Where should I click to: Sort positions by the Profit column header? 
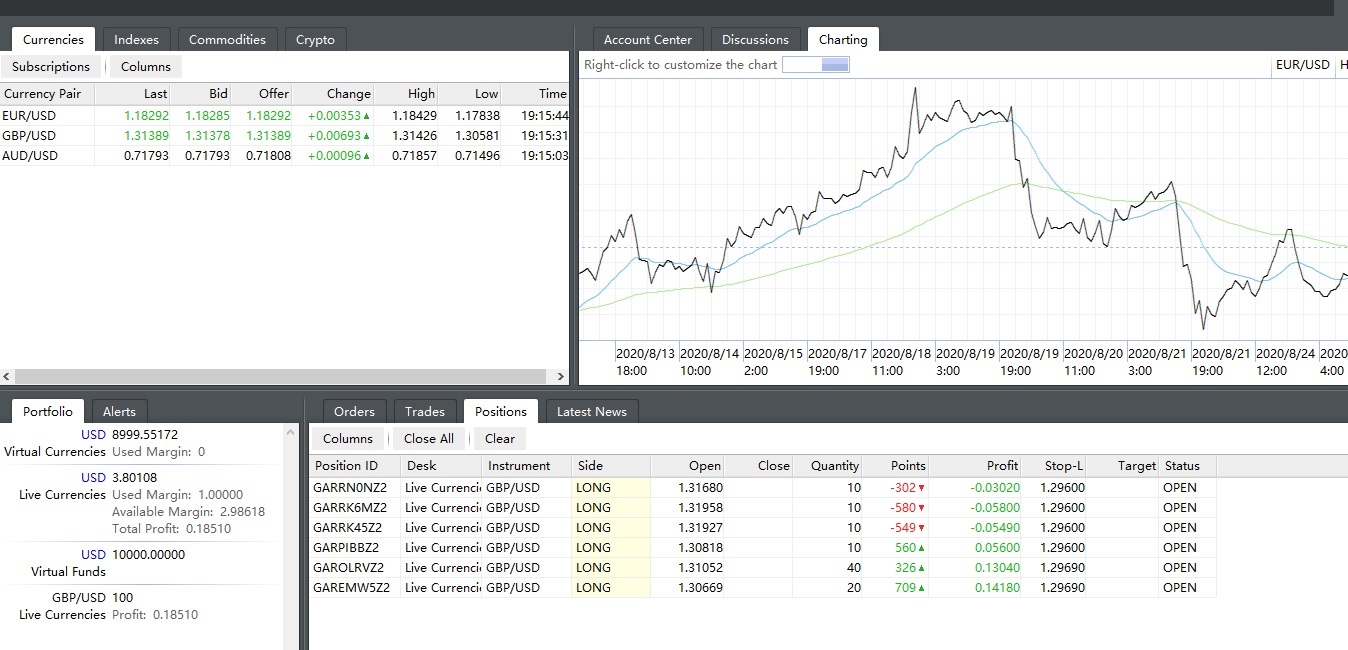(x=1000, y=466)
